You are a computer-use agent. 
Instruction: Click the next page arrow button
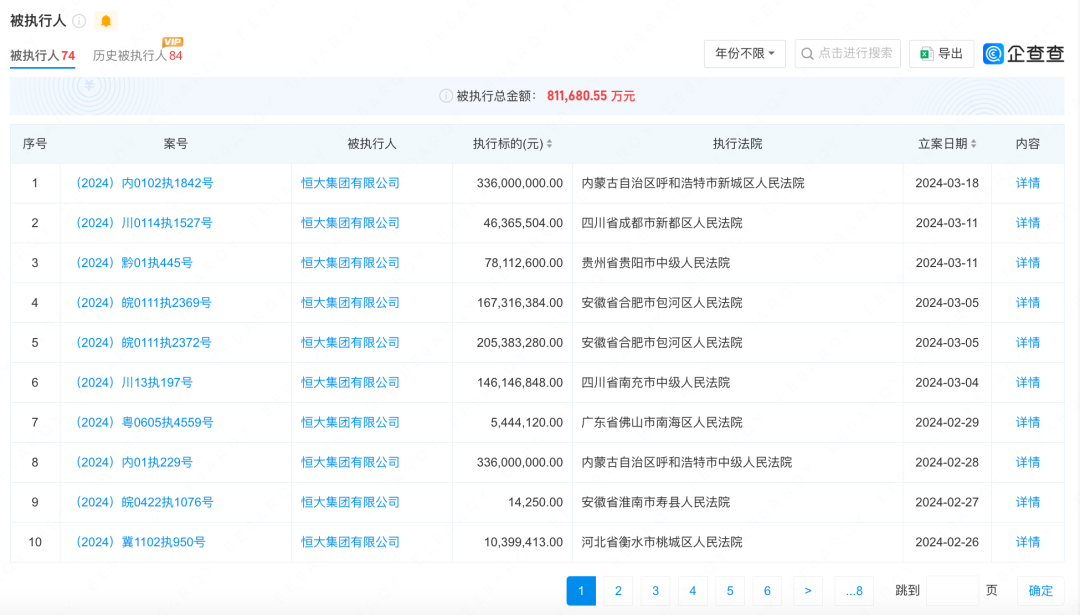pyautogui.click(x=807, y=591)
